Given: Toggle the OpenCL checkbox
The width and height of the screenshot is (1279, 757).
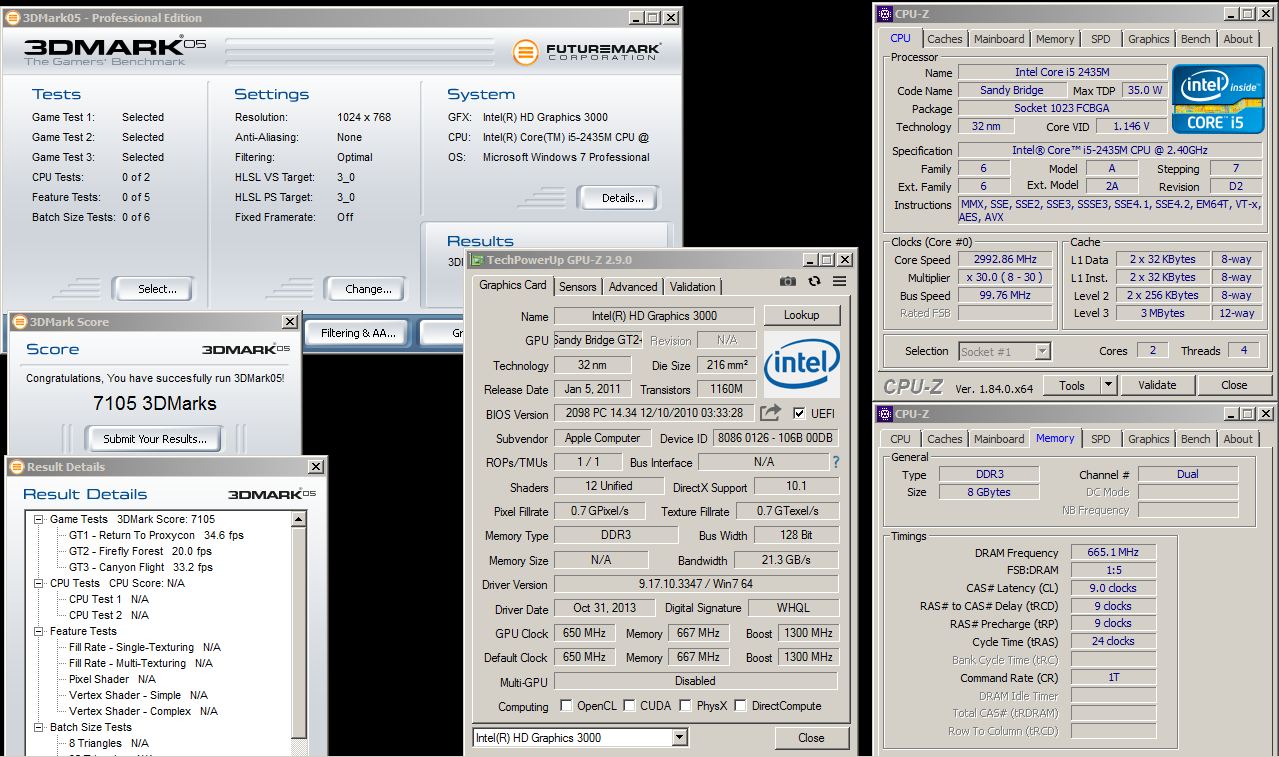Looking at the screenshot, I should [567, 705].
